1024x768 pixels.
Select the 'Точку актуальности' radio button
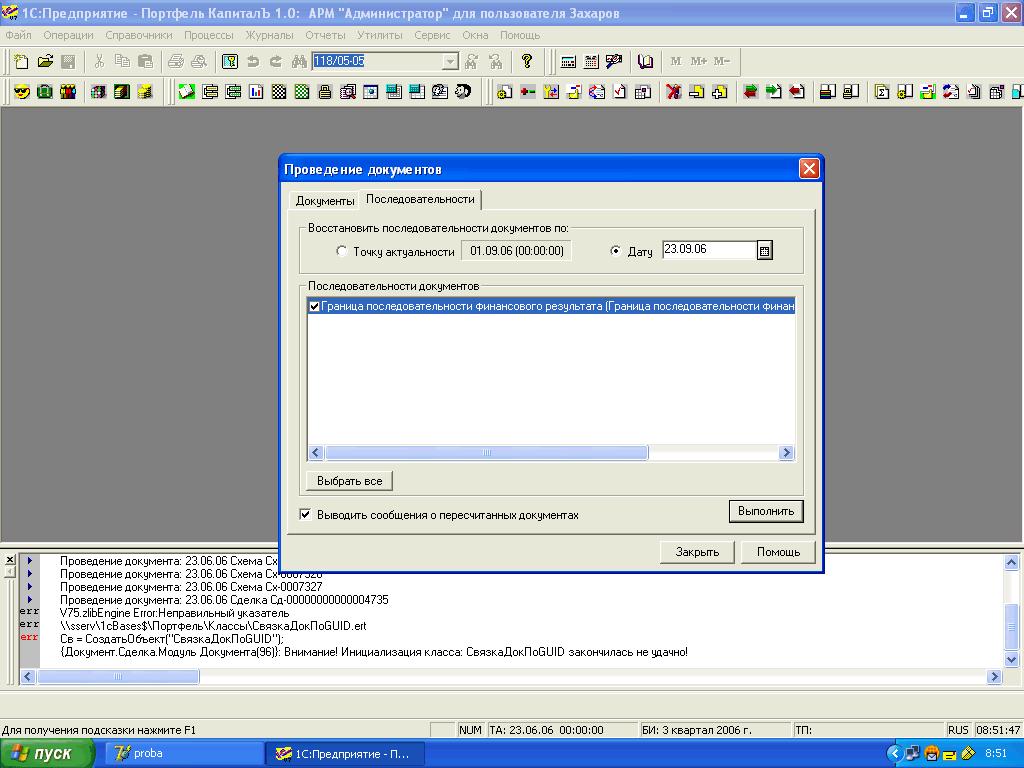(342, 251)
